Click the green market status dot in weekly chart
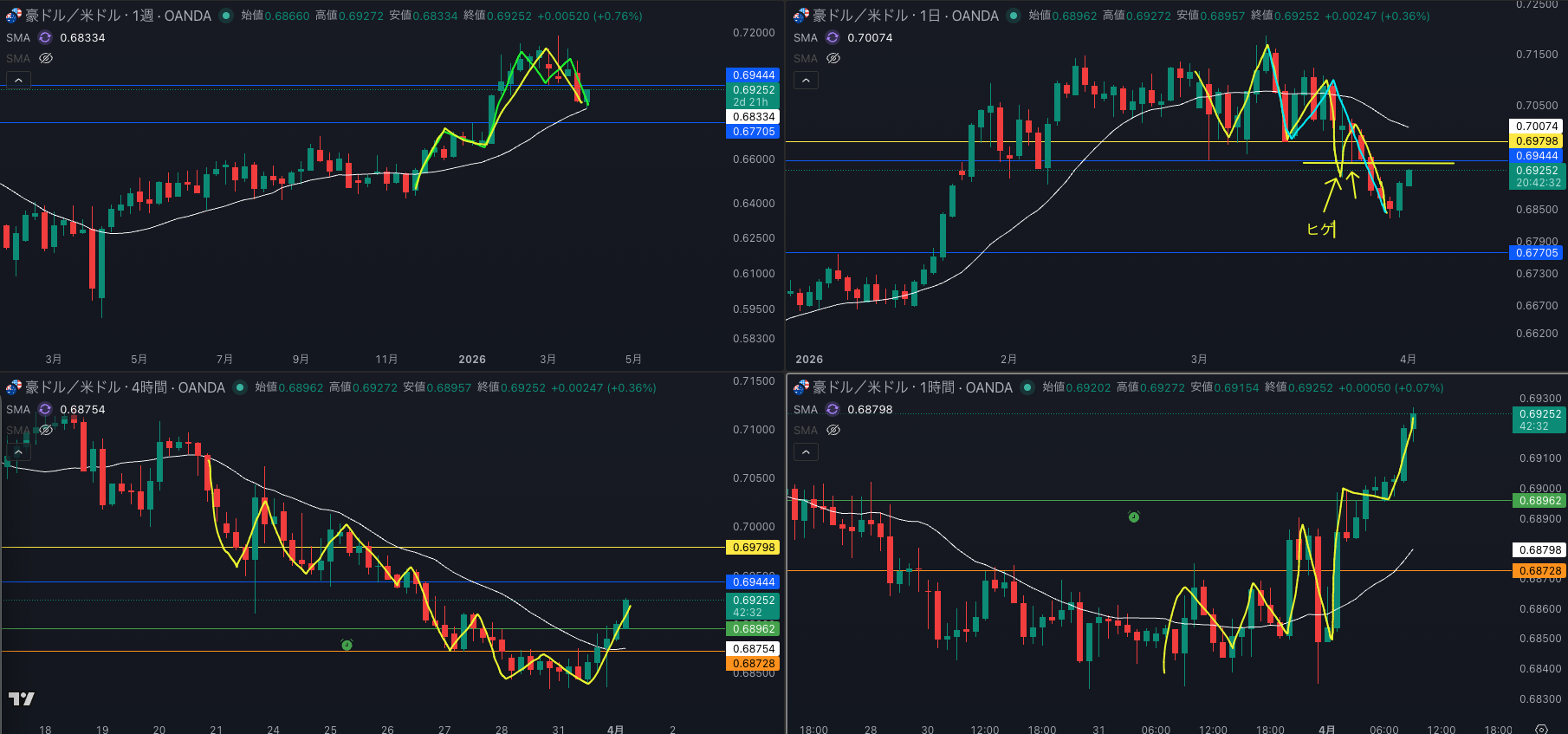The height and width of the screenshot is (734, 1568). coord(226,16)
